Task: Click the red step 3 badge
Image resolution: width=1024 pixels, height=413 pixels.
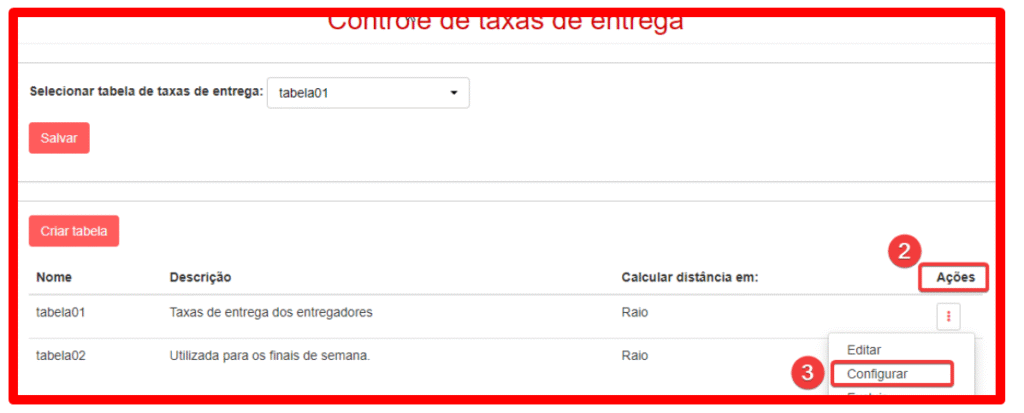Action: (x=807, y=373)
